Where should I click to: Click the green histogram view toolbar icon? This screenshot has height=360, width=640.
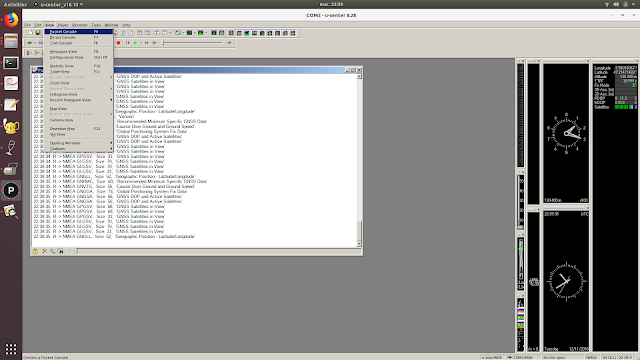(200, 33)
